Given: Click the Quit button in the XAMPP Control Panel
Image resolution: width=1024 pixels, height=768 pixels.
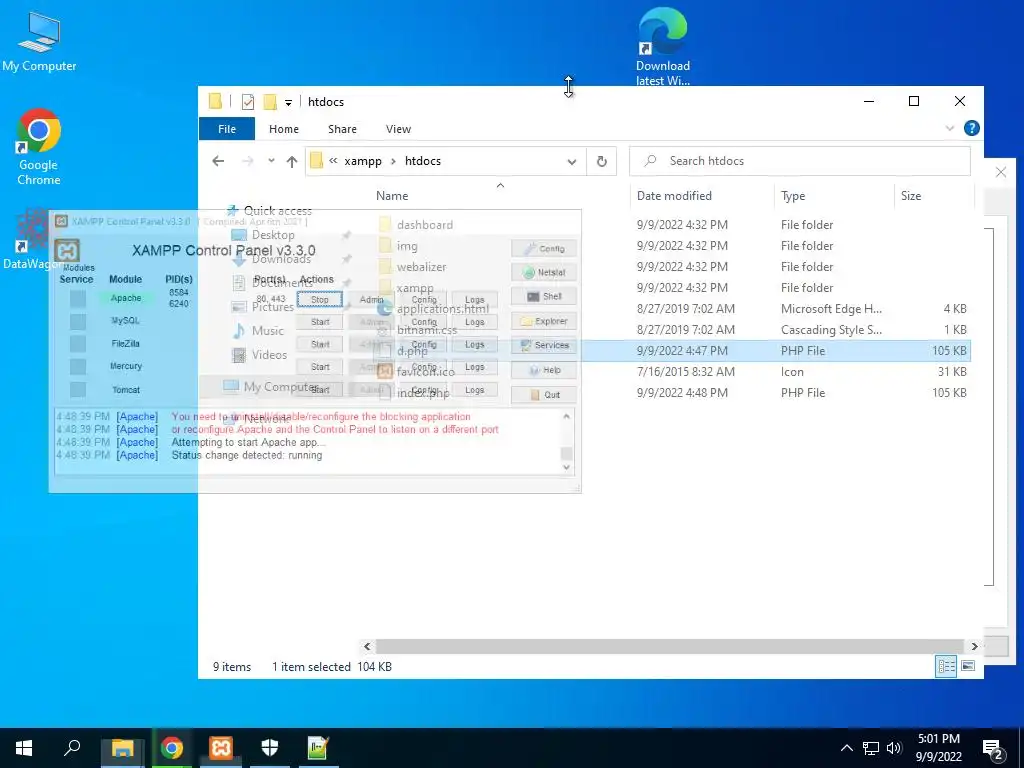Looking at the screenshot, I should click(x=543, y=394).
